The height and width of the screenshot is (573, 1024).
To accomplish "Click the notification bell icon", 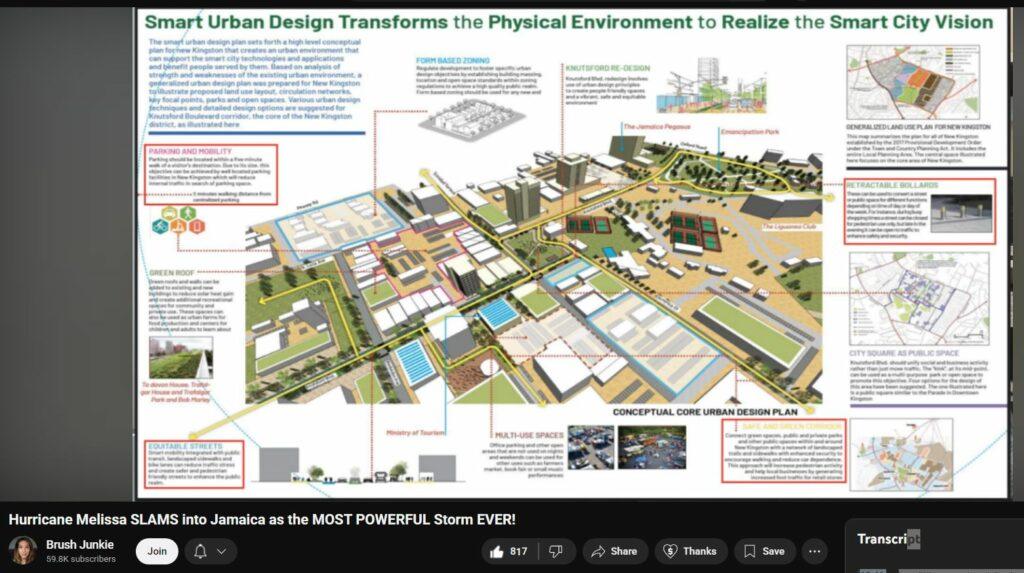I will click(200, 551).
